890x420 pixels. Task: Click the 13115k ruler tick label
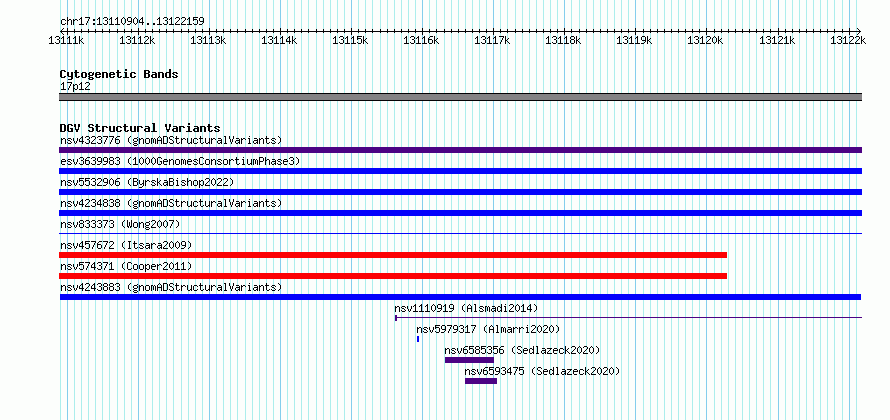(x=350, y=40)
